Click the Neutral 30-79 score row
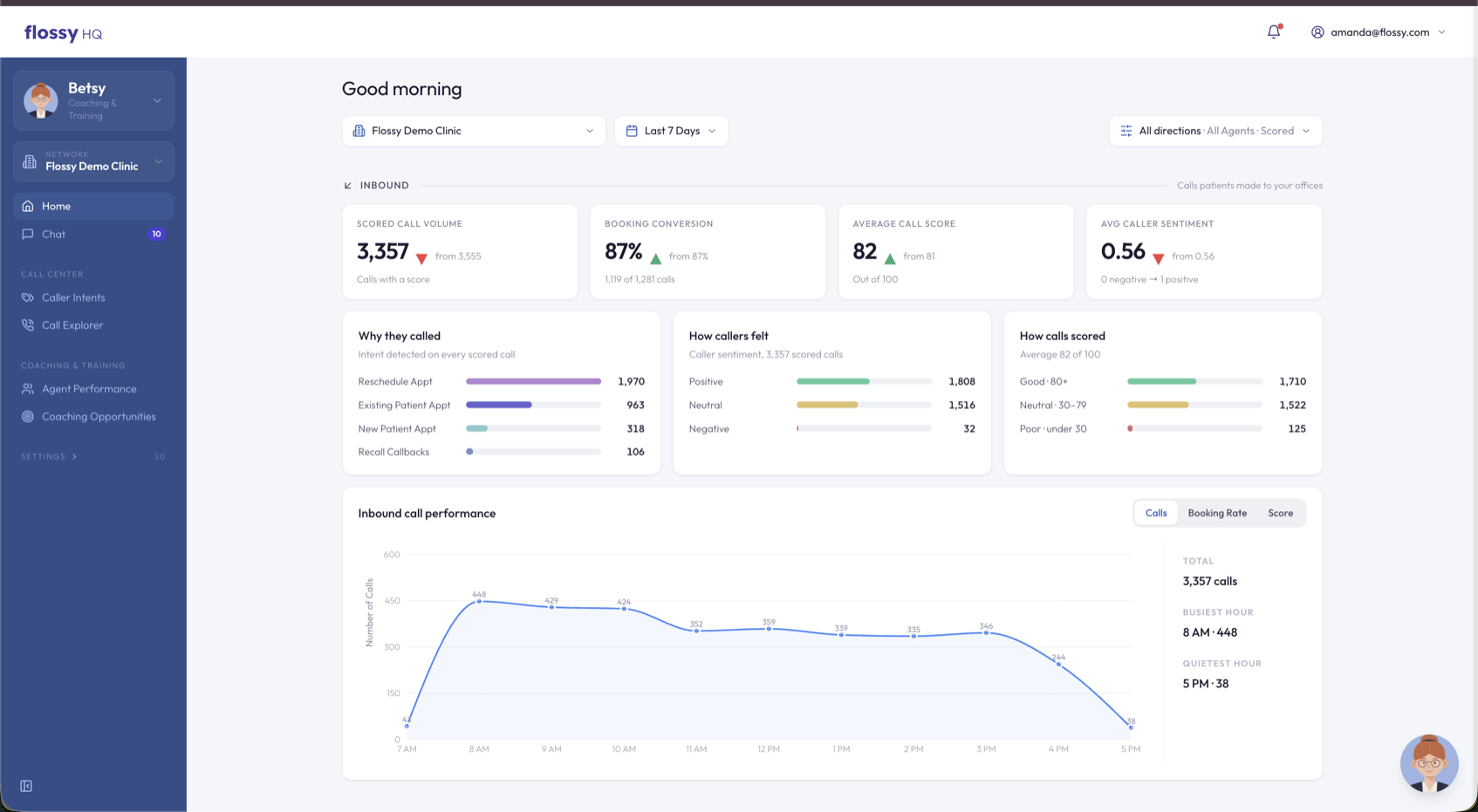The width and height of the screenshot is (1478, 812). [1162, 405]
